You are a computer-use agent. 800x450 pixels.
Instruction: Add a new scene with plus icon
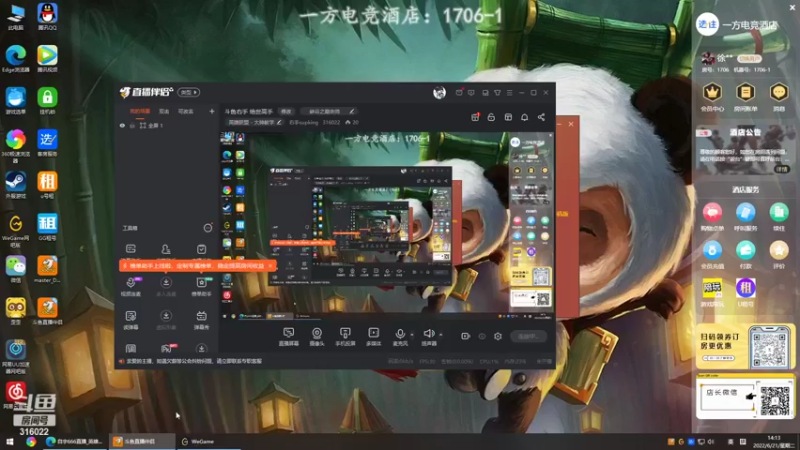click(212, 111)
